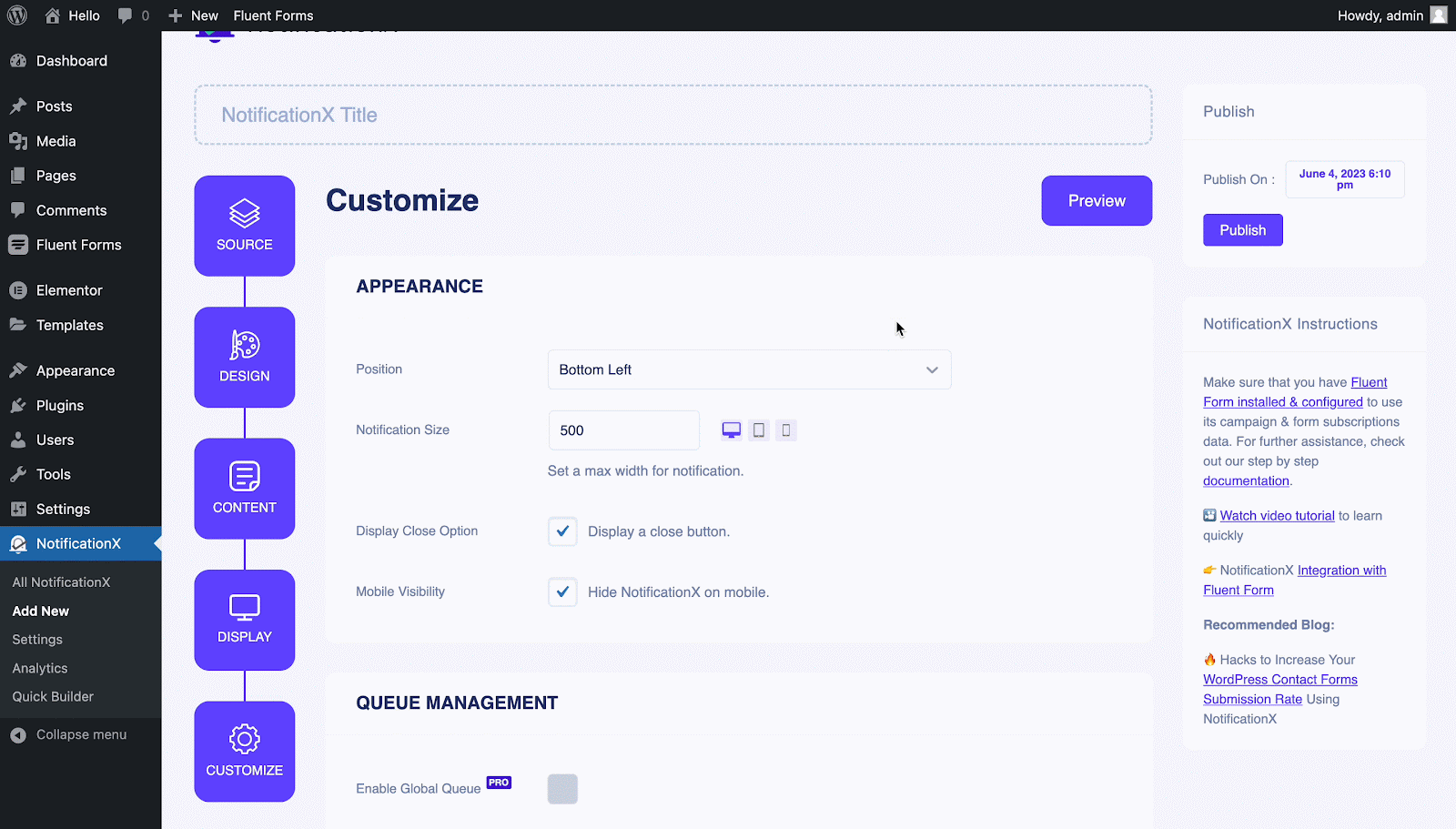Open comments bubble in admin bar

coord(133,15)
